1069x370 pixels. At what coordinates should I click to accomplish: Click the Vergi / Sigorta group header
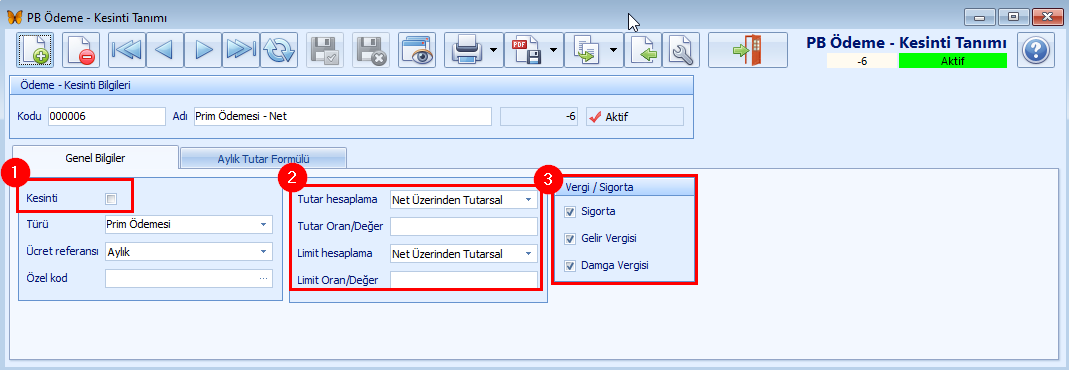click(x=624, y=187)
